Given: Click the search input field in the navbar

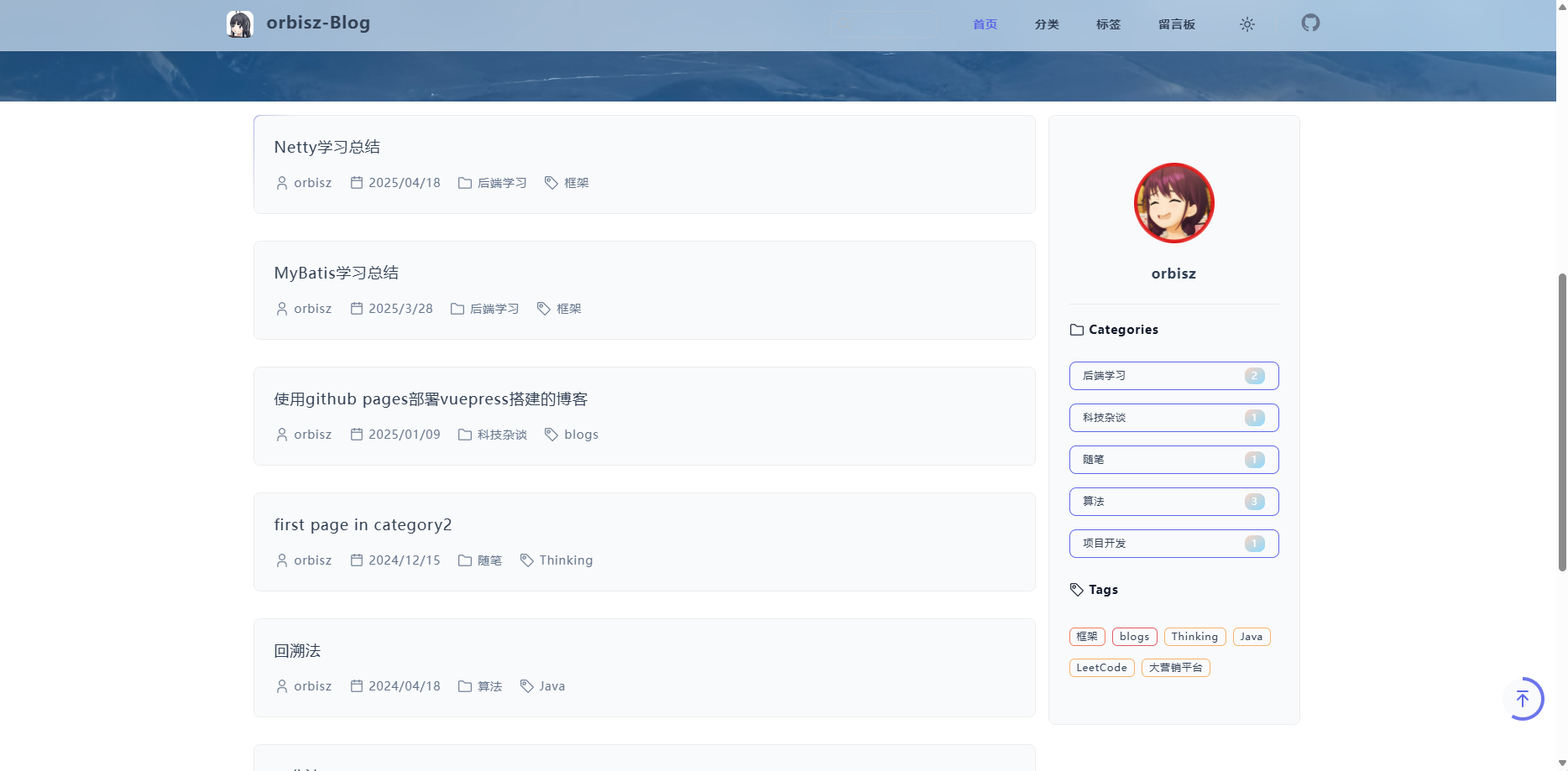Looking at the screenshot, I should tap(883, 23).
